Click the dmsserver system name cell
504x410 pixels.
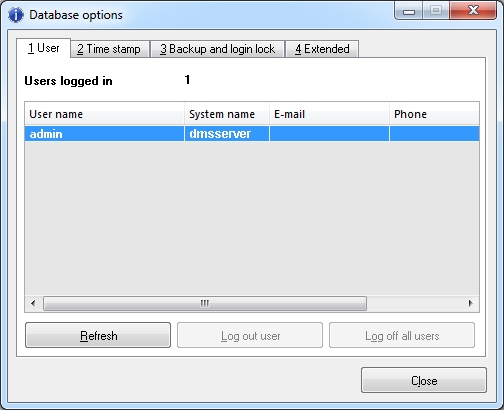pos(227,134)
